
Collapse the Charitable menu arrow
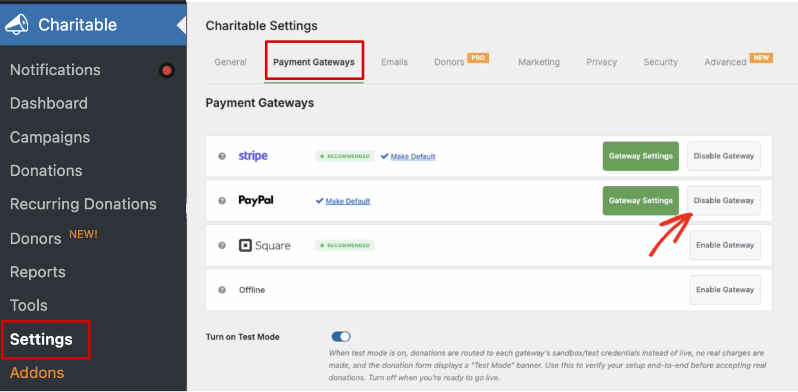(181, 25)
